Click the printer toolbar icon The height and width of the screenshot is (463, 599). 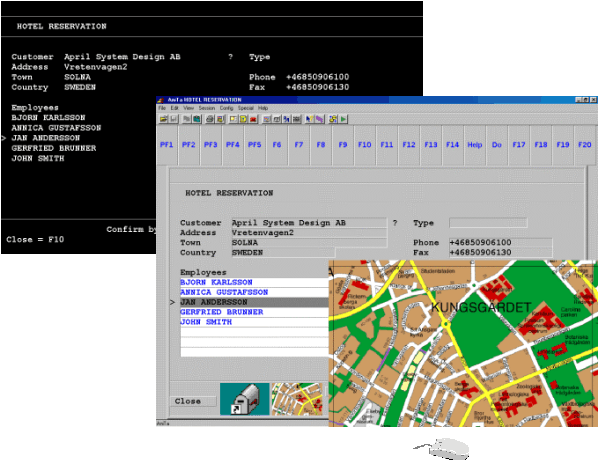210,119
